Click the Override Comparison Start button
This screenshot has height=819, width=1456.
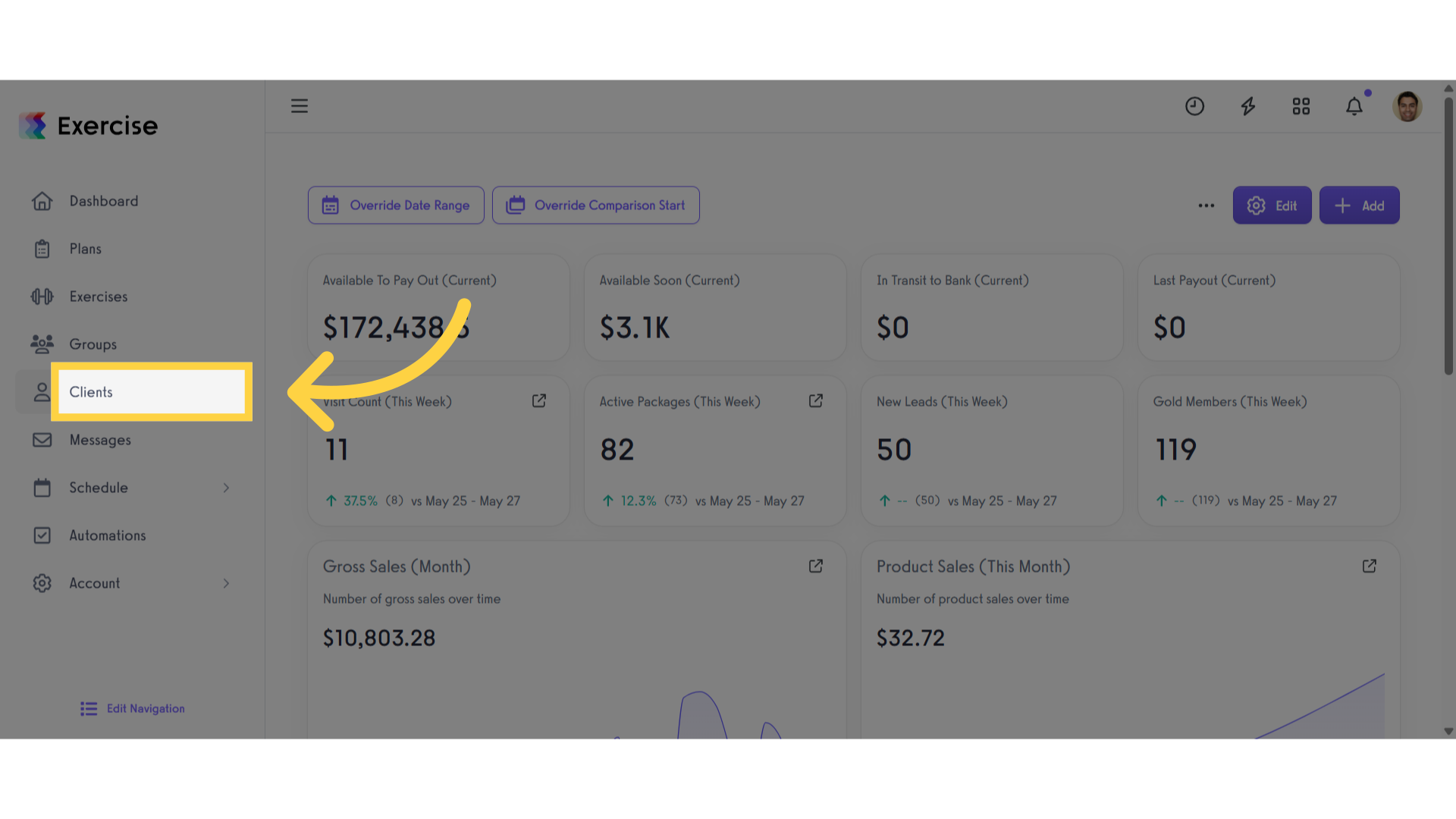596,206
